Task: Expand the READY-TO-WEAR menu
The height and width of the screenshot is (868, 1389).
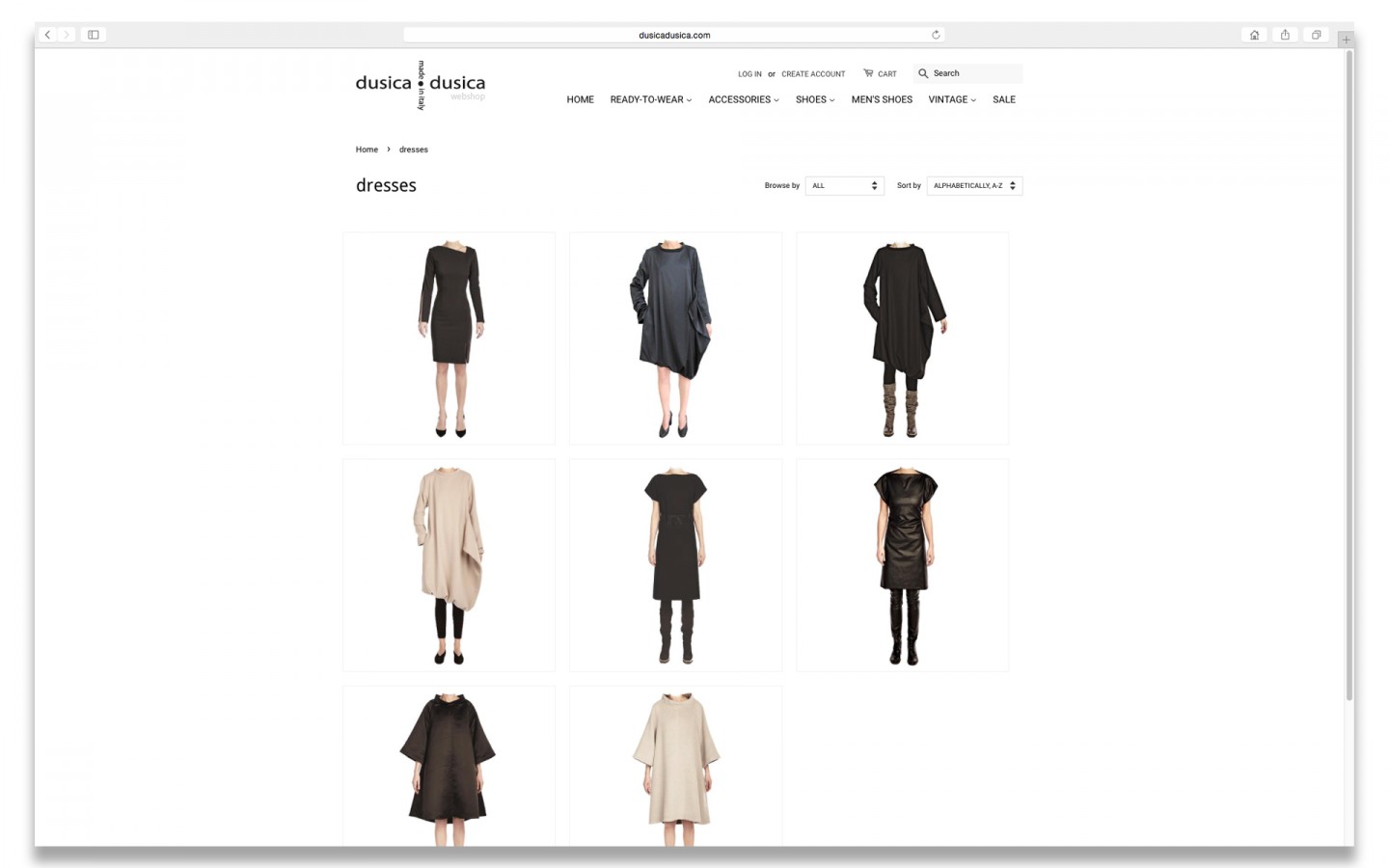Action: point(650,99)
